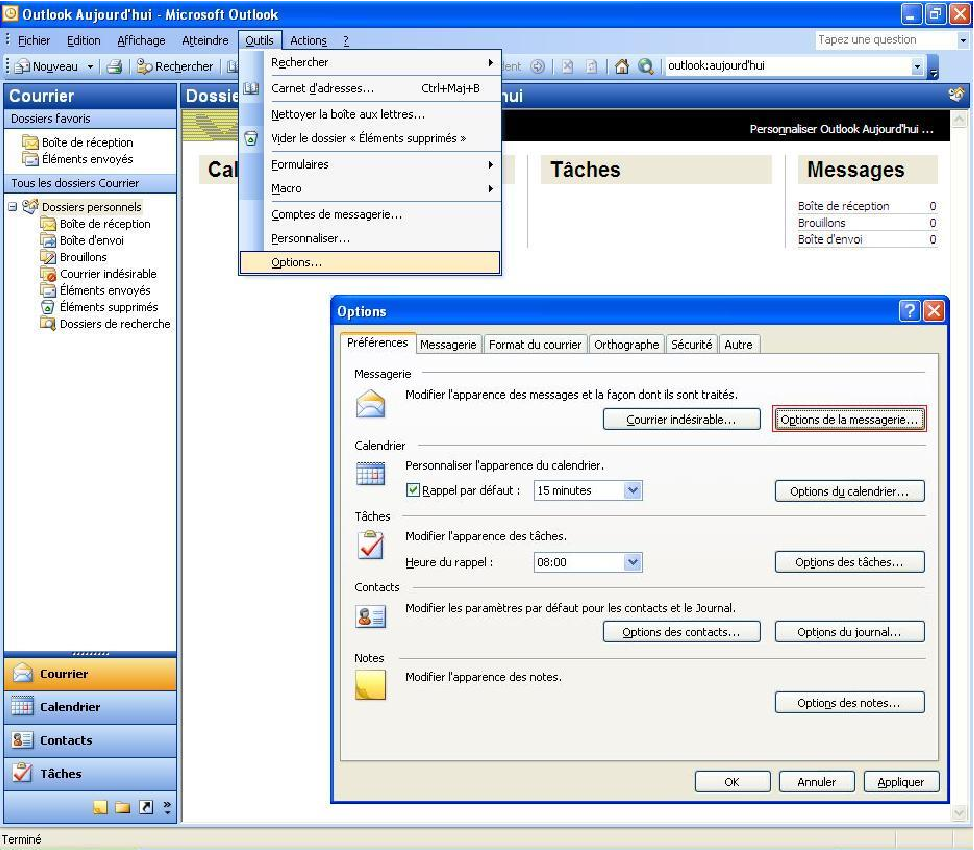Click Options des contacts... button
Viewport: 974px width, 850px height.
pos(681,632)
